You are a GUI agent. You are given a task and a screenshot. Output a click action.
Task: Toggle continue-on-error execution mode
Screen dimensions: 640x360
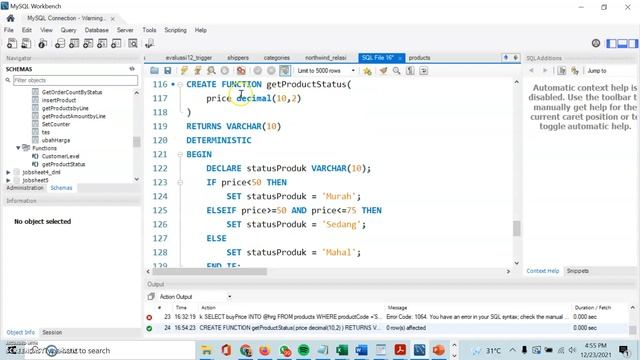pyautogui.click(x=241, y=71)
